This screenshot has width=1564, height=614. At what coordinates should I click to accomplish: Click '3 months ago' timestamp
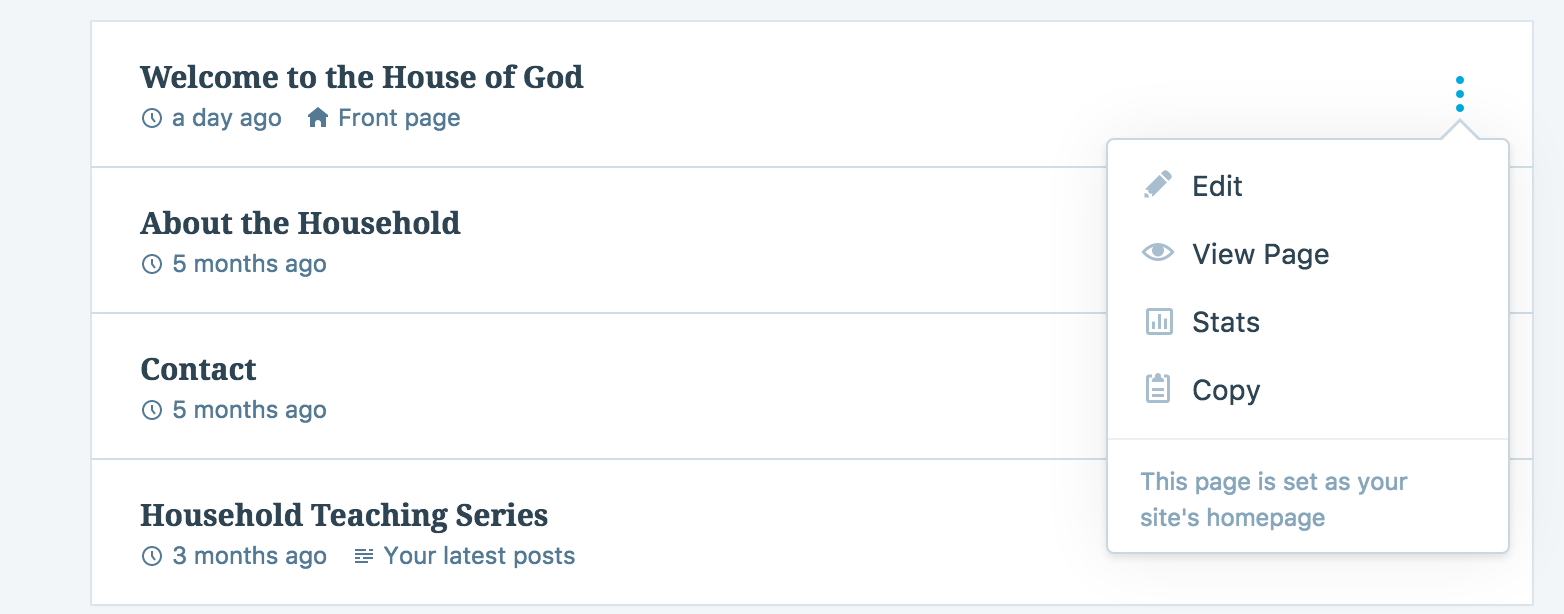click(249, 556)
